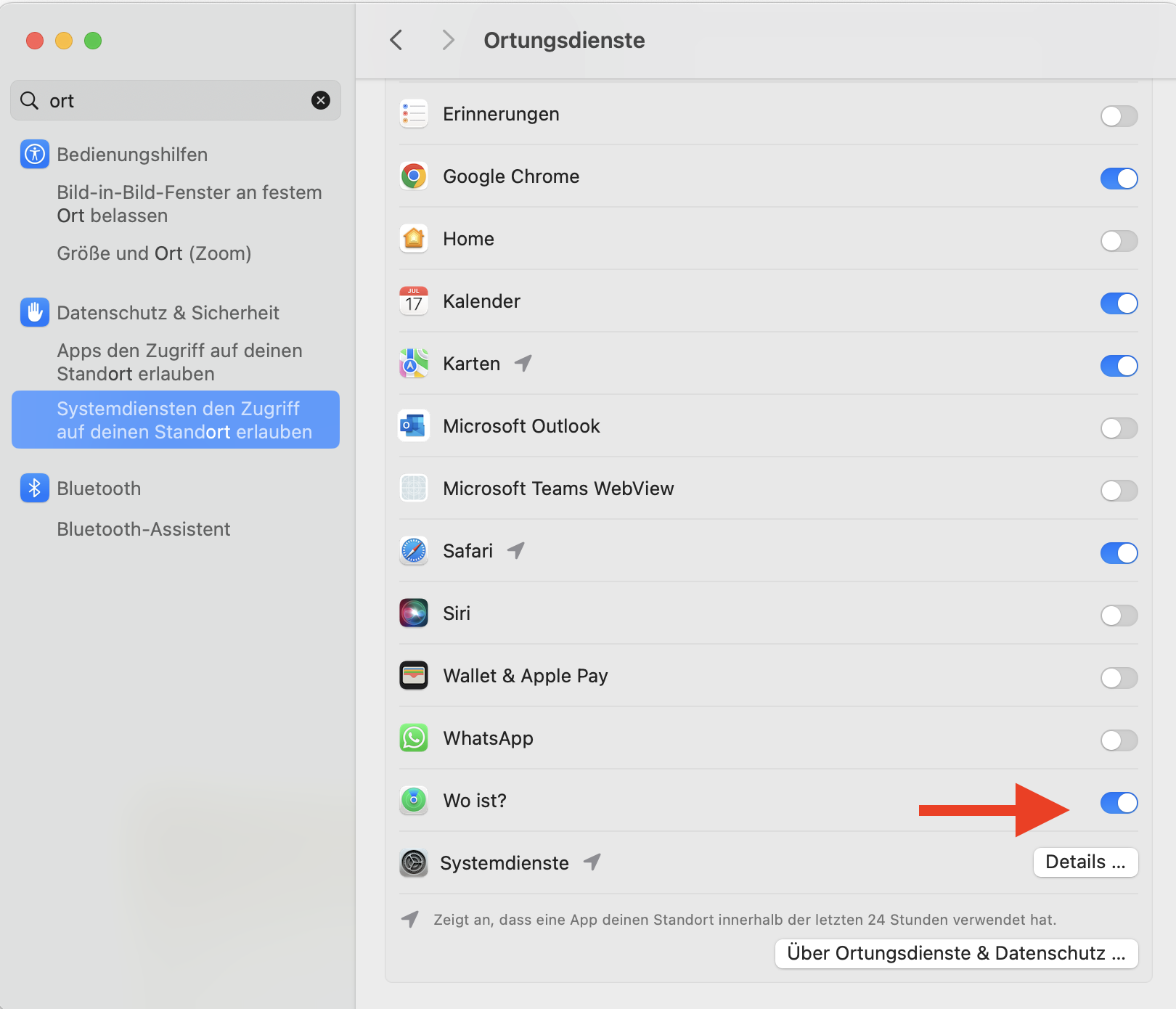Enable location access for Erinnerungen
Viewport: 1176px width, 1009px height.
(x=1118, y=116)
